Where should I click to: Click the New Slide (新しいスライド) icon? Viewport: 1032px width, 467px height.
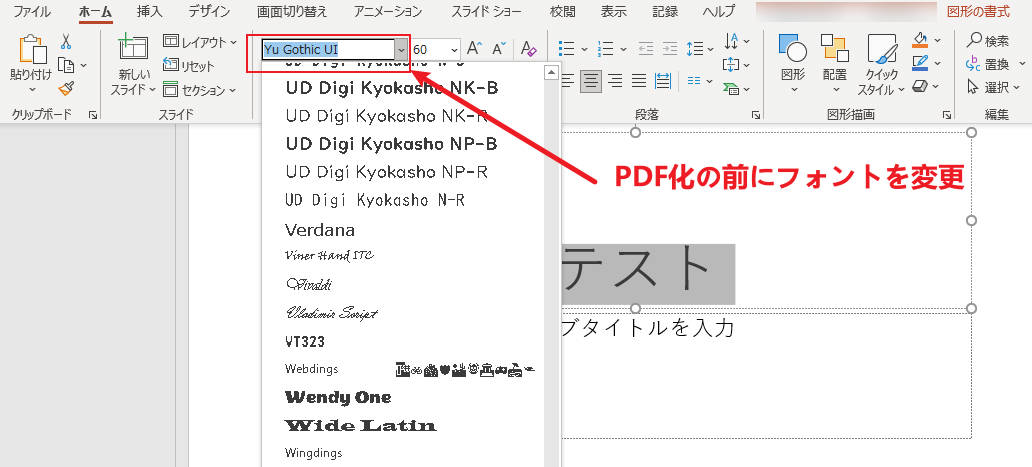(x=132, y=47)
